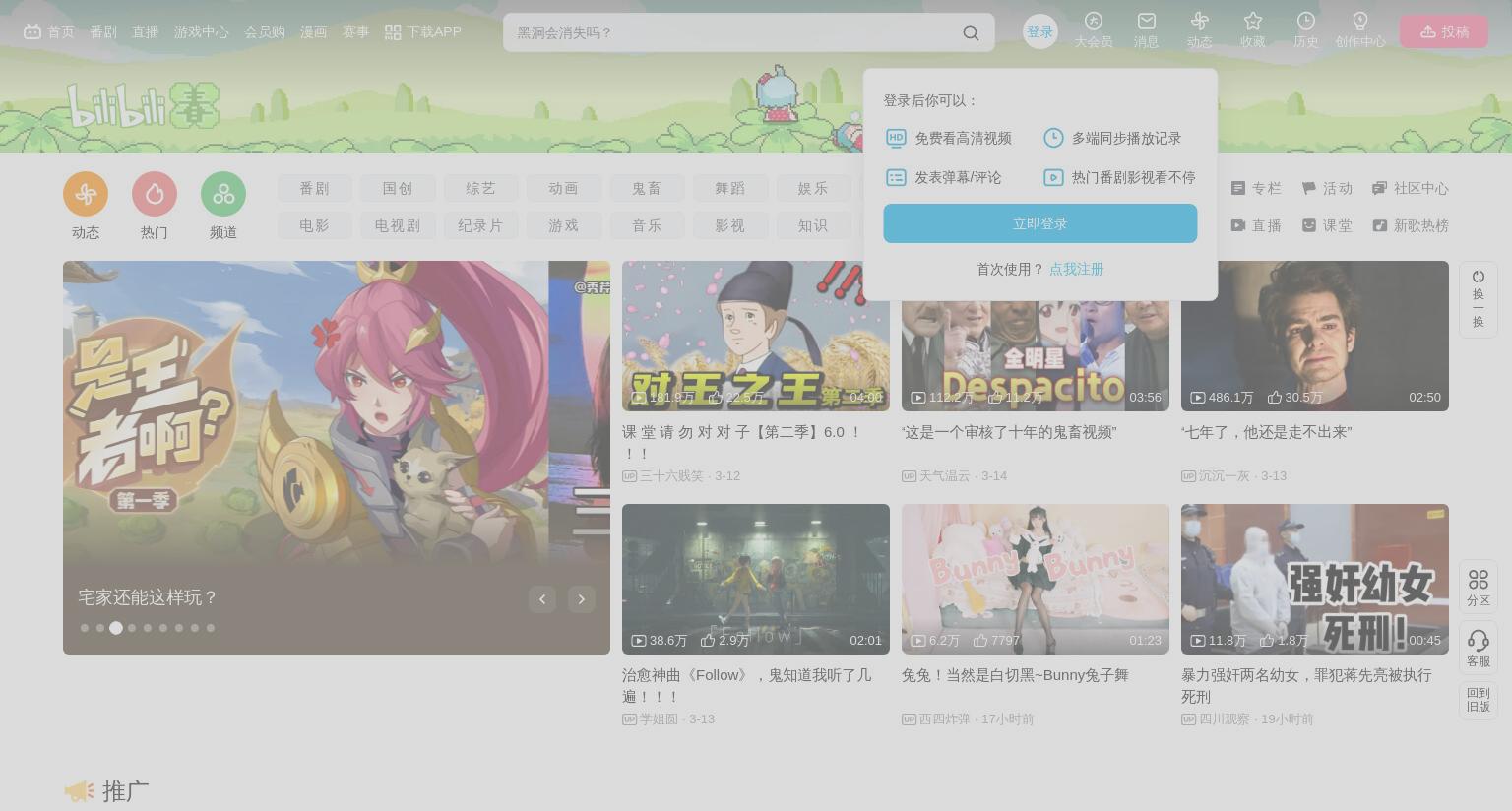Select the 鬼畜 category tag
The height and width of the screenshot is (811, 1512).
pos(647,188)
